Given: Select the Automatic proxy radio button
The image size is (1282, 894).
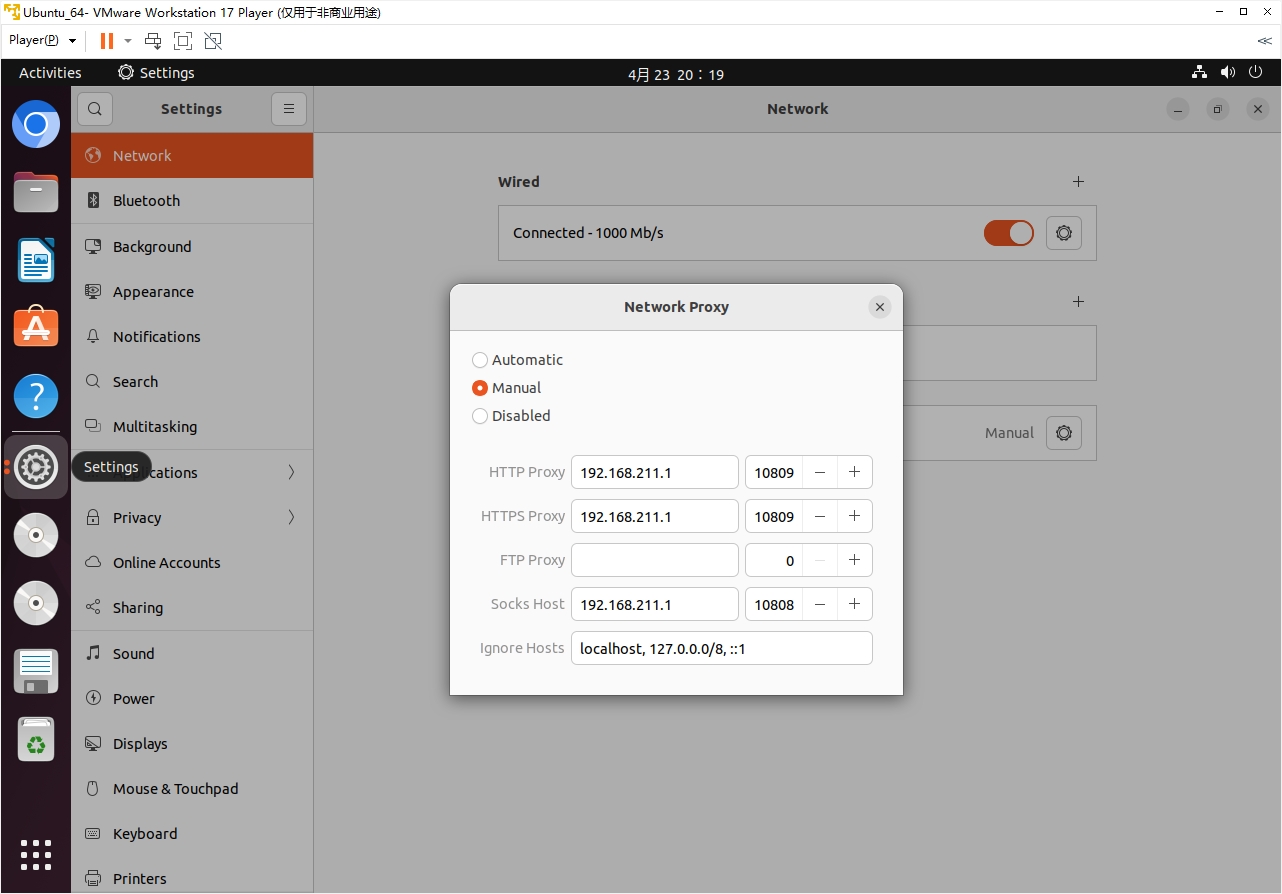Looking at the screenshot, I should click(480, 360).
